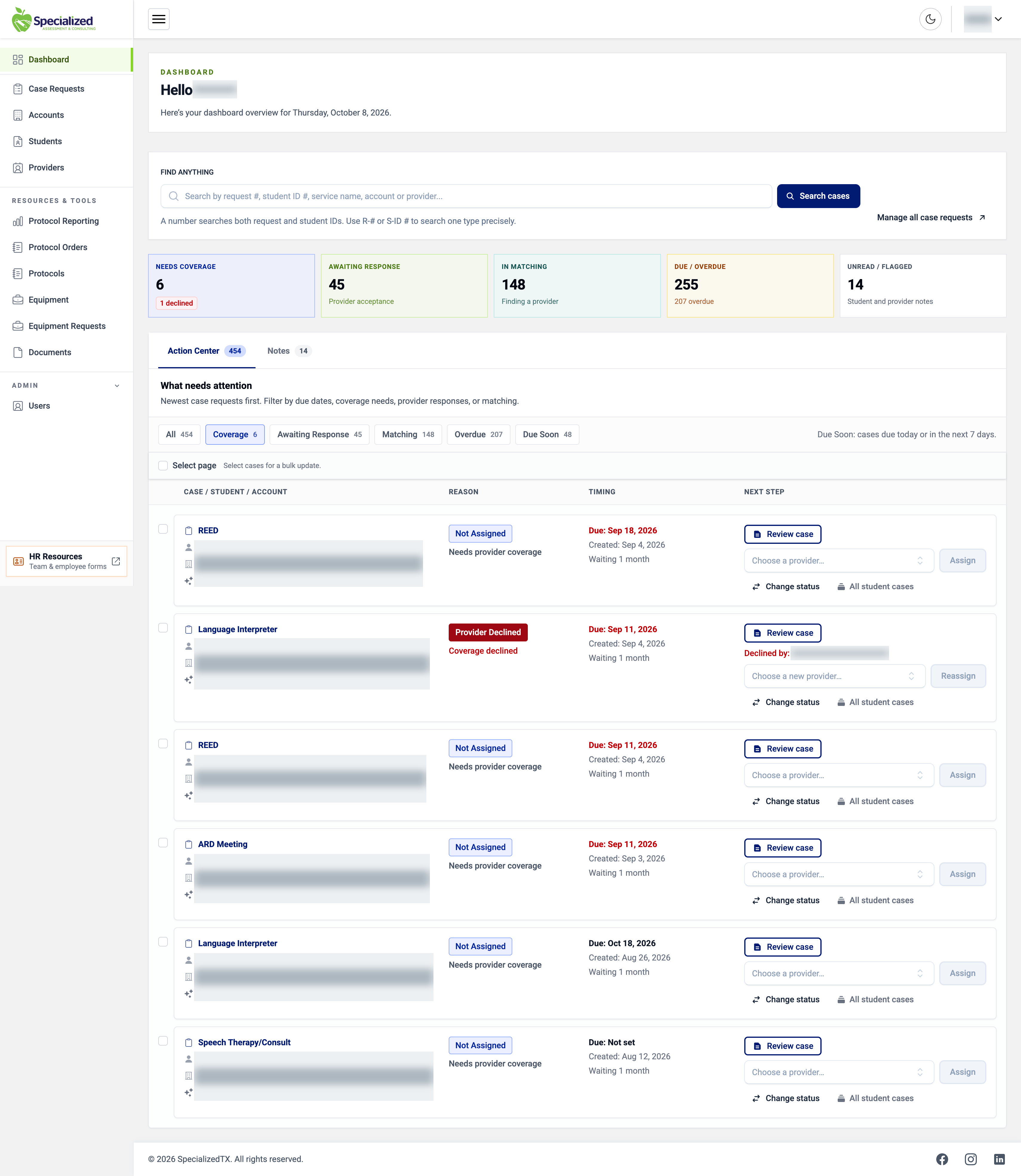Image resolution: width=1021 pixels, height=1176 pixels.
Task: Open the Unread / Flagged summary card
Action: pos(922,286)
